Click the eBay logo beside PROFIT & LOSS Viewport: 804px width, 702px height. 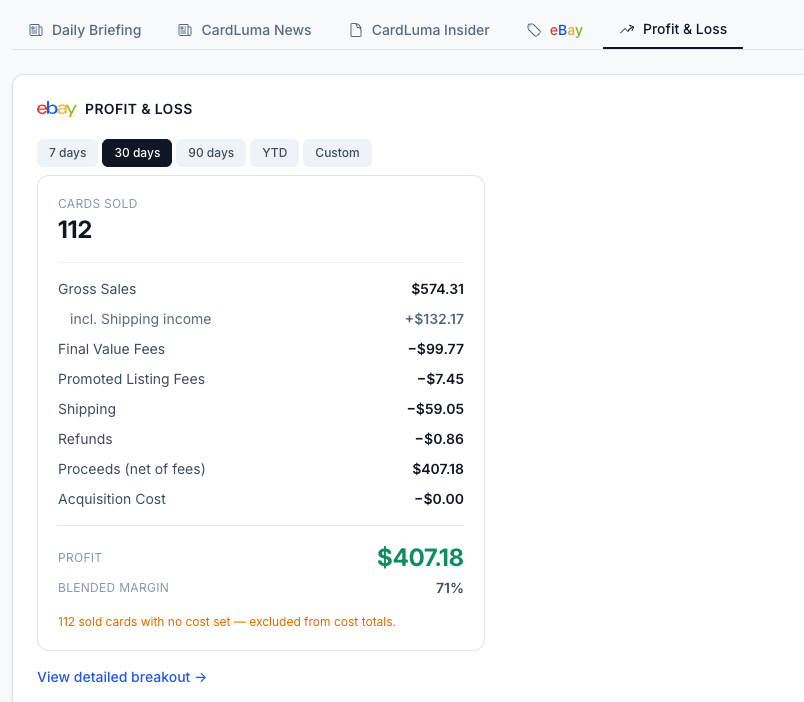[x=56, y=109]
